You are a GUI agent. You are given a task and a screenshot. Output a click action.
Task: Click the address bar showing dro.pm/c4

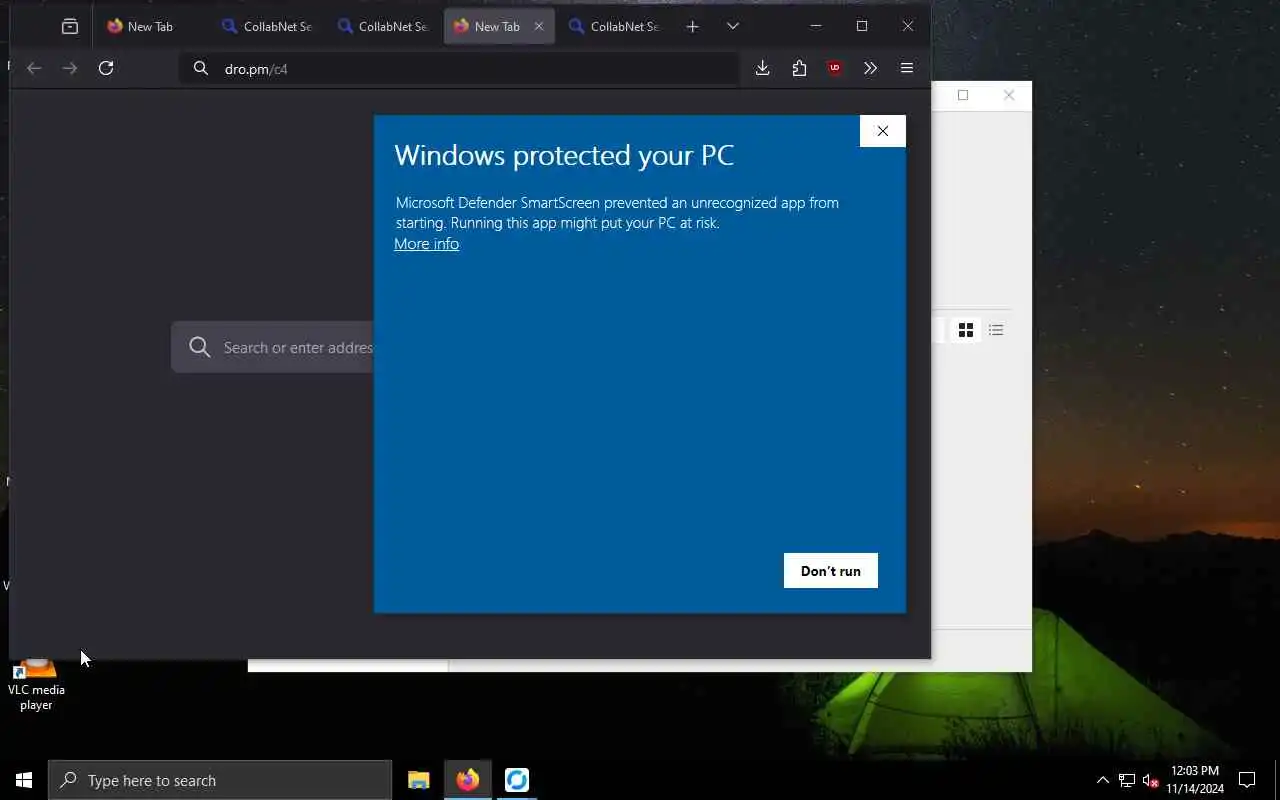tap(460, 69)
